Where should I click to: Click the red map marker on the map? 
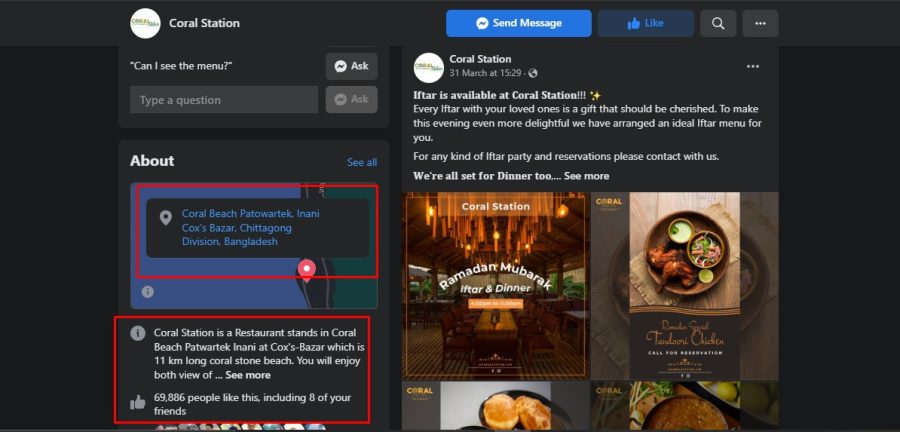click(x=307, y=270)
